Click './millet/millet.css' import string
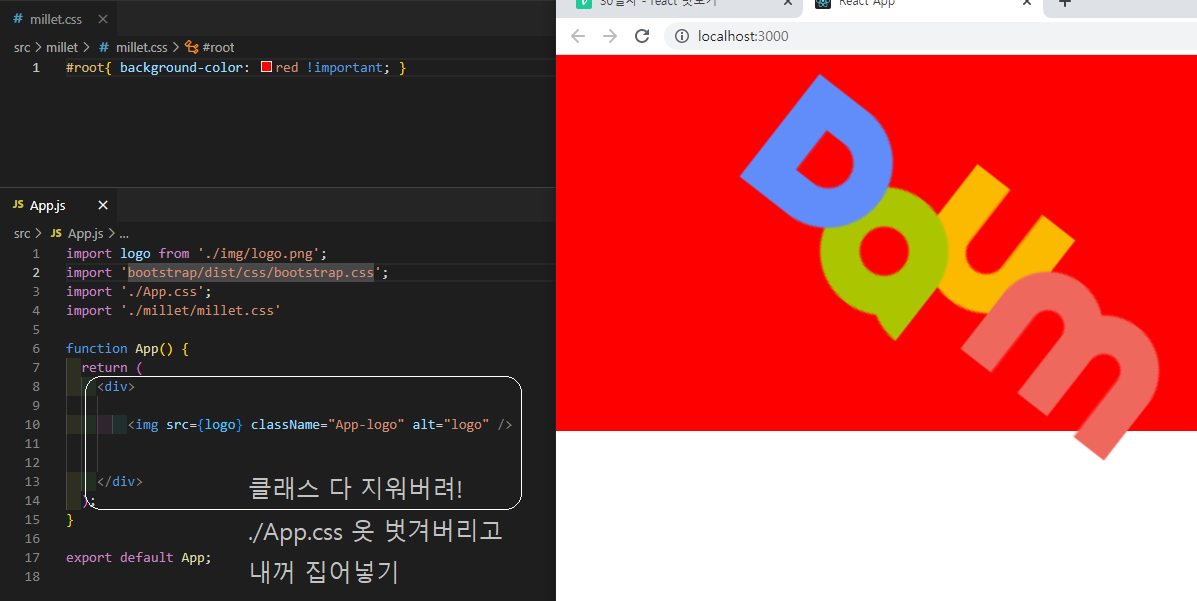Image resolution: width=1197 pixels, height=601 pixels. pyautogui.click(x=201, y=311)
